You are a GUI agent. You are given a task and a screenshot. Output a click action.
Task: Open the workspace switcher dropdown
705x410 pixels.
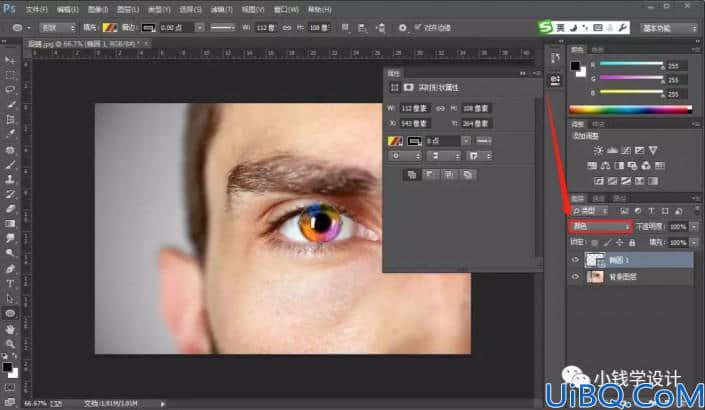coord(668,28)
